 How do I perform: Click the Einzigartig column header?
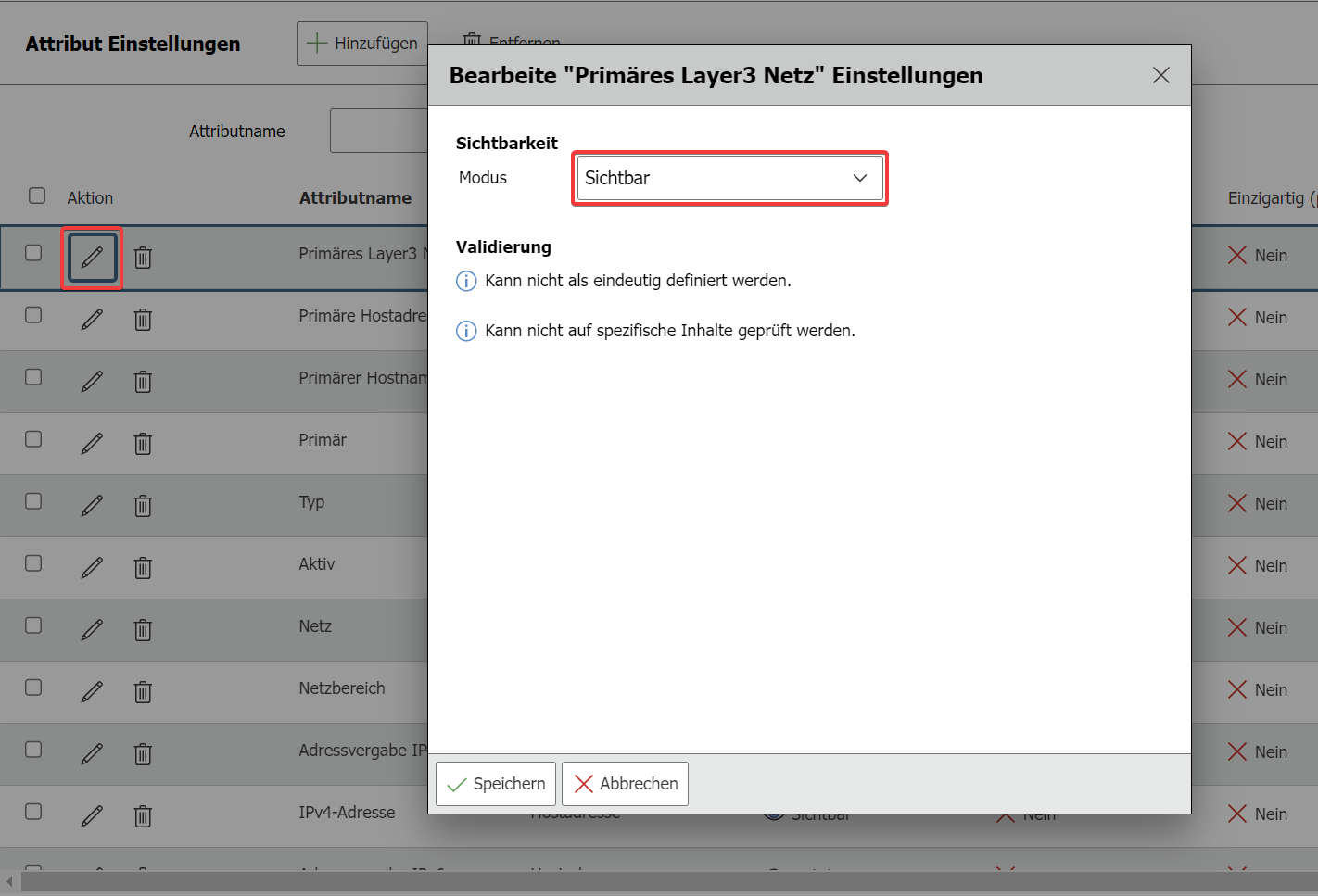tap(1265, 198)
